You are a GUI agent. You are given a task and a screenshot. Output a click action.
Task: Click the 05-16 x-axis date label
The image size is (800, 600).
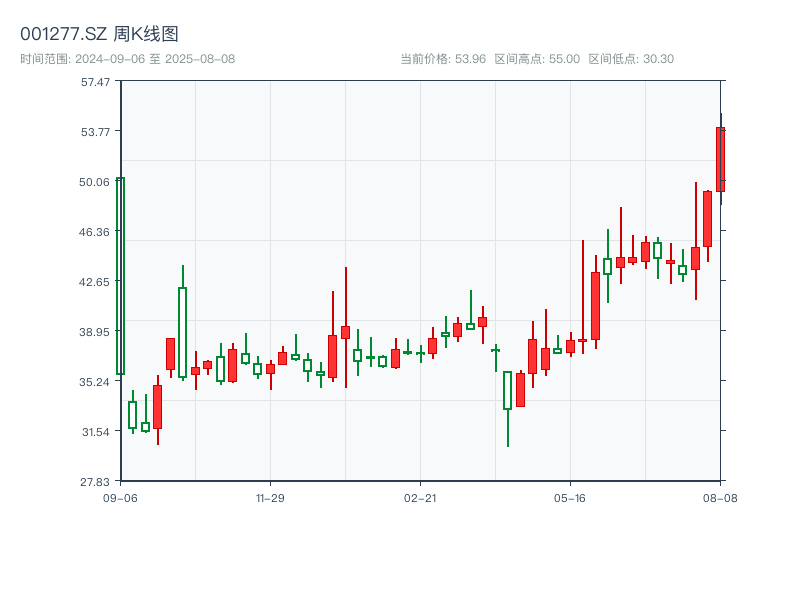click(569, 497)
